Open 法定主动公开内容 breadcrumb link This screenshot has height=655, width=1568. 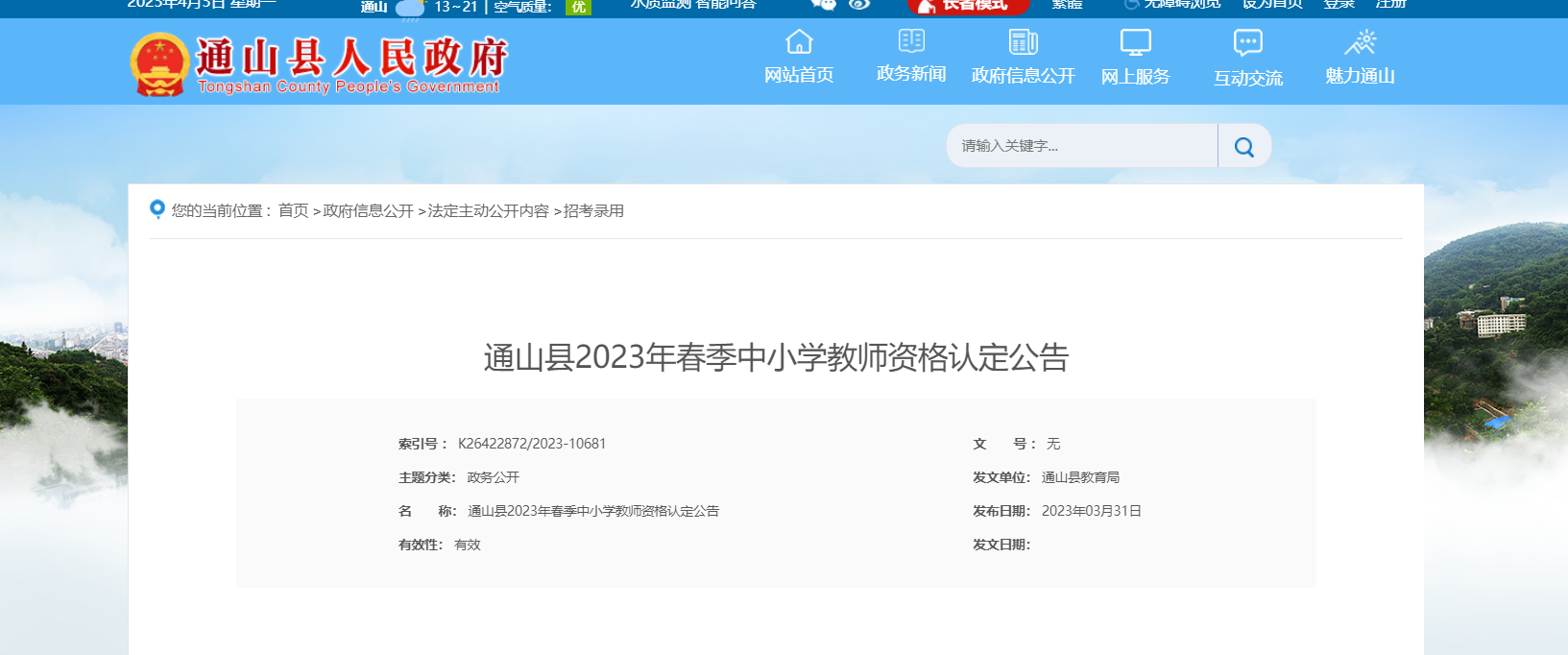(488, 210)
